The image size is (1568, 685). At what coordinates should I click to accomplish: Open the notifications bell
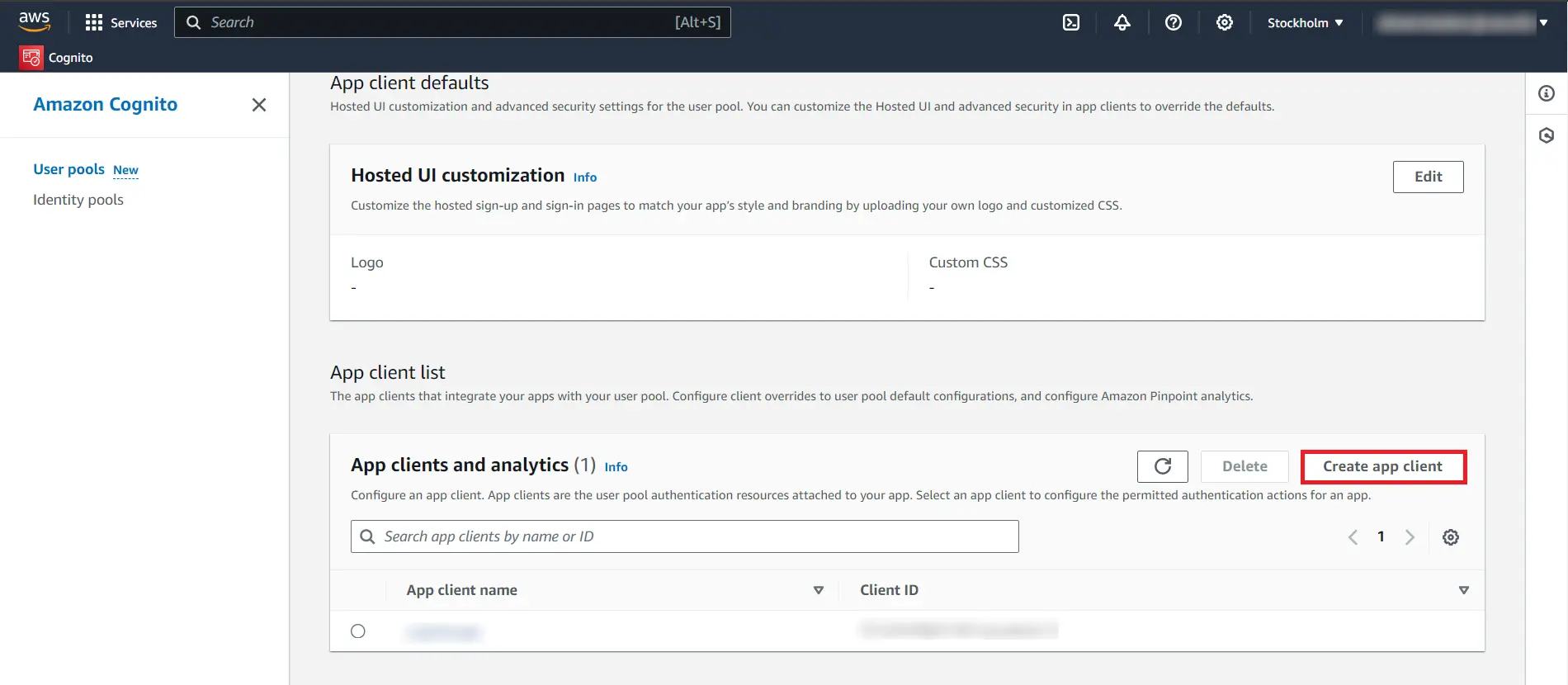(x=1122, y=22)
